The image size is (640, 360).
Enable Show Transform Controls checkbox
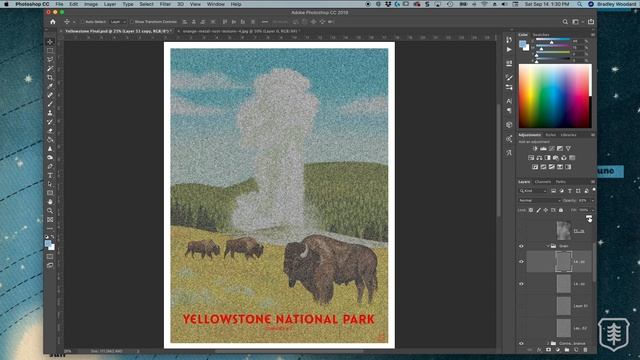[131, 22]
